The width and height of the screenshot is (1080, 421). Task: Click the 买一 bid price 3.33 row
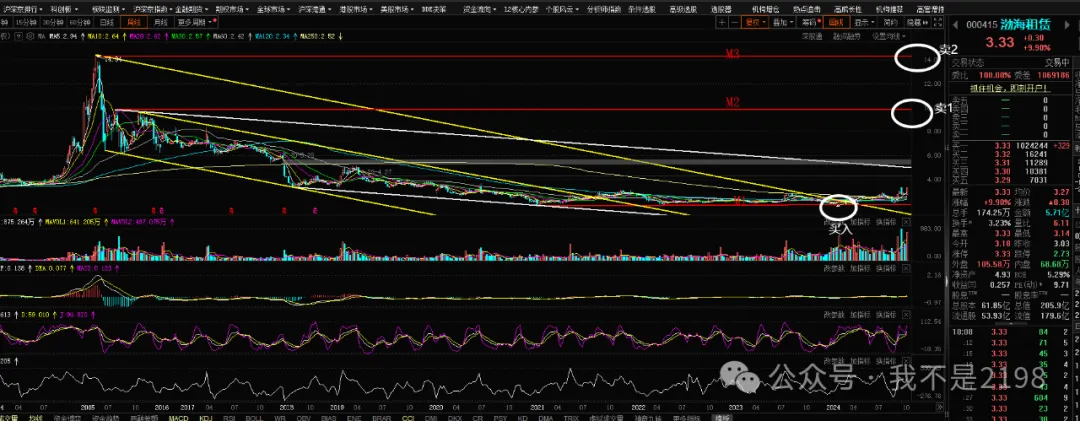click(x=1010, y=145)
